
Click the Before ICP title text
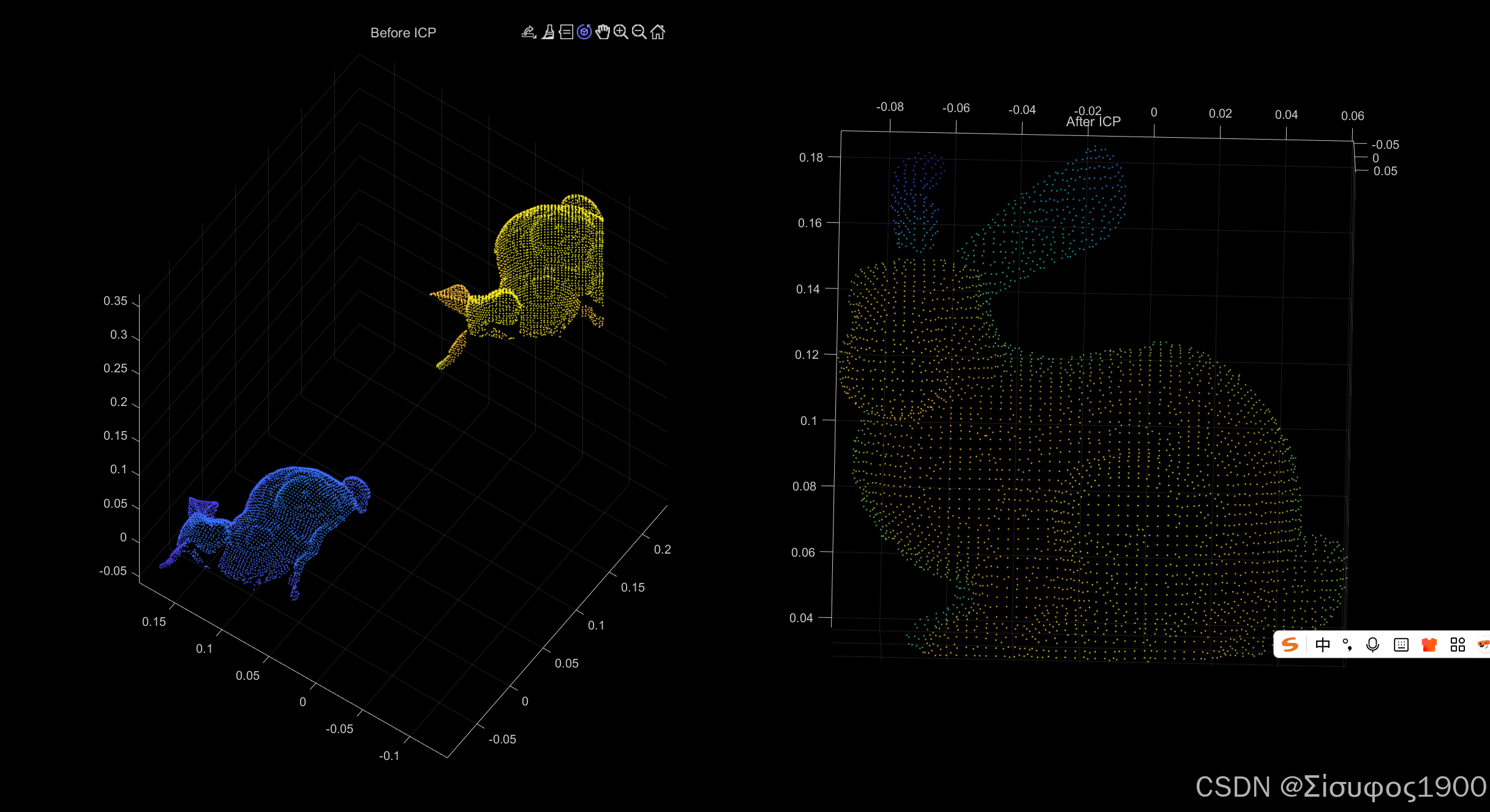pos(403,33)
